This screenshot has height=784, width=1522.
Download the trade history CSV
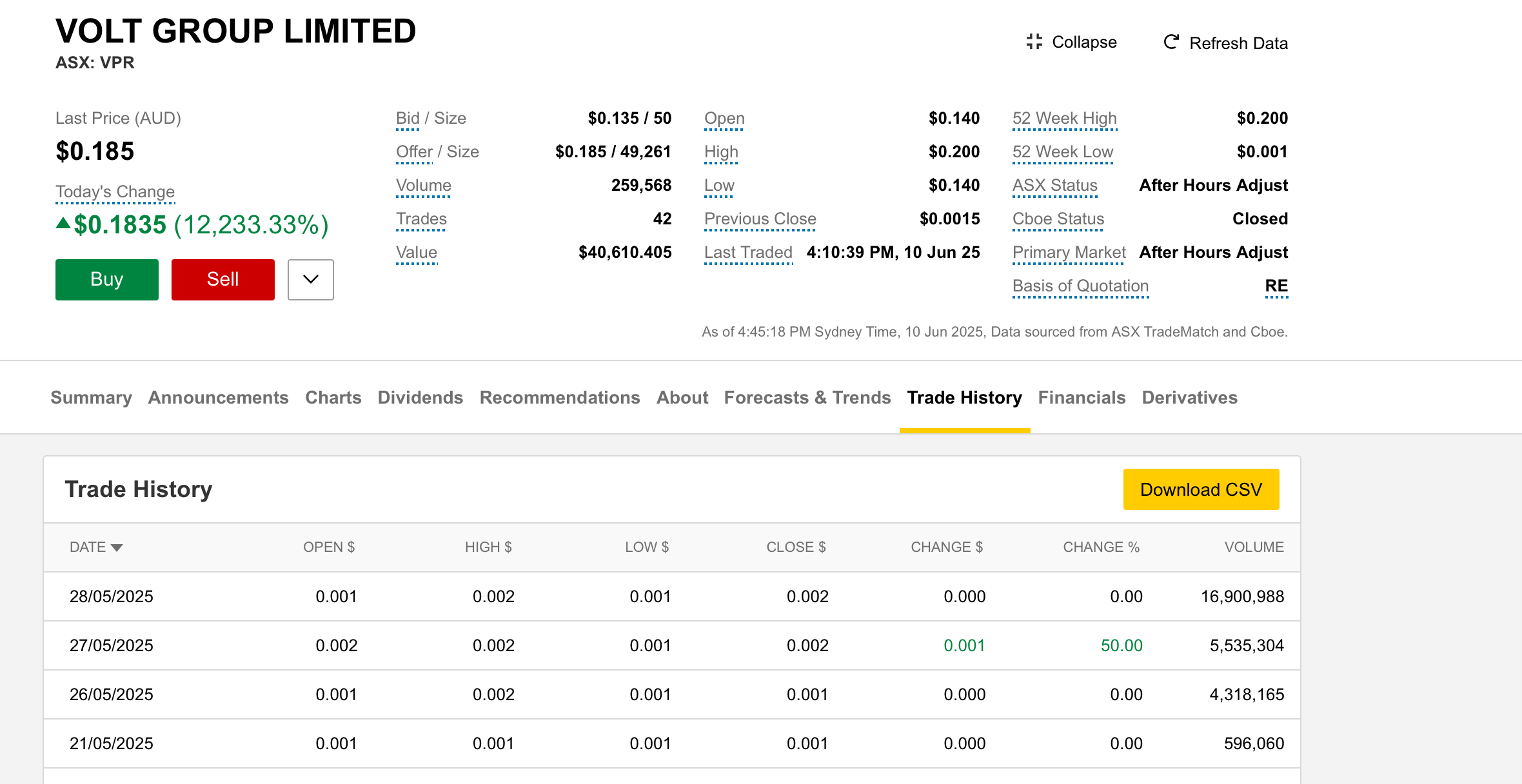click(1201, 489)
